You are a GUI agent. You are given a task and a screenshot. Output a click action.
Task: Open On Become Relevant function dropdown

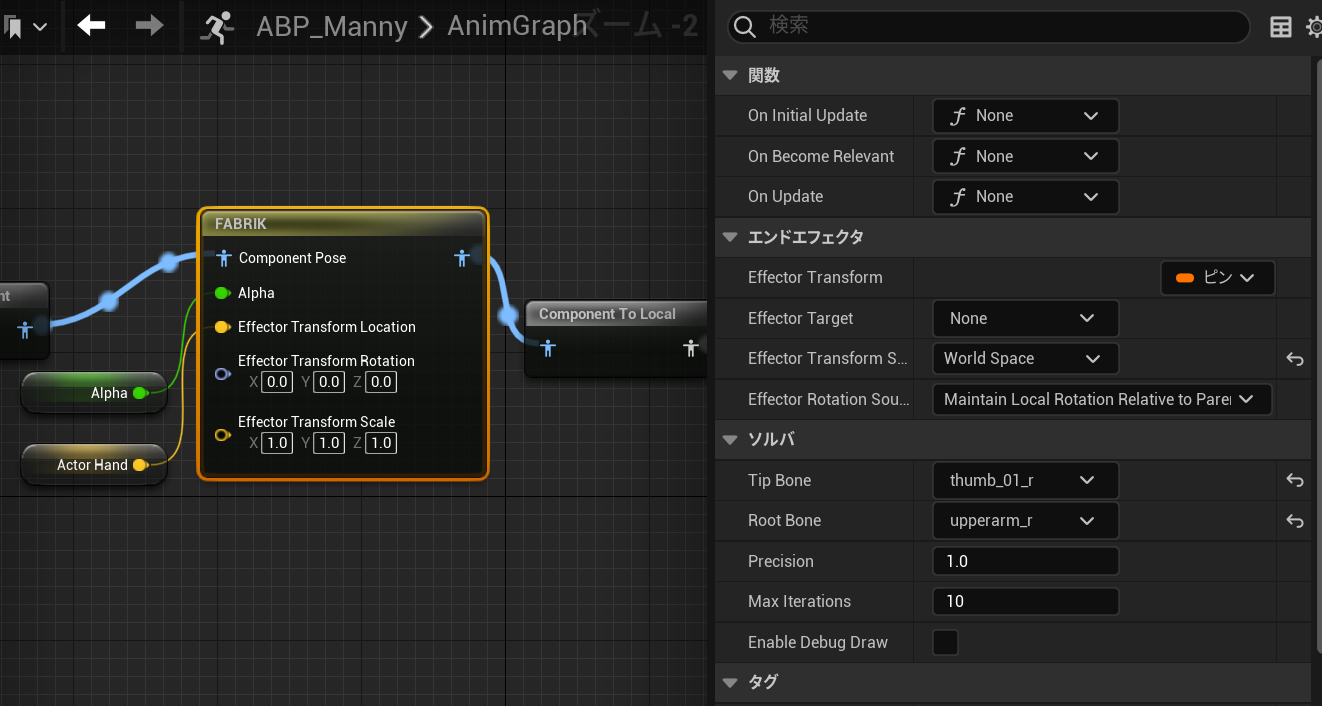(1025, 156)
